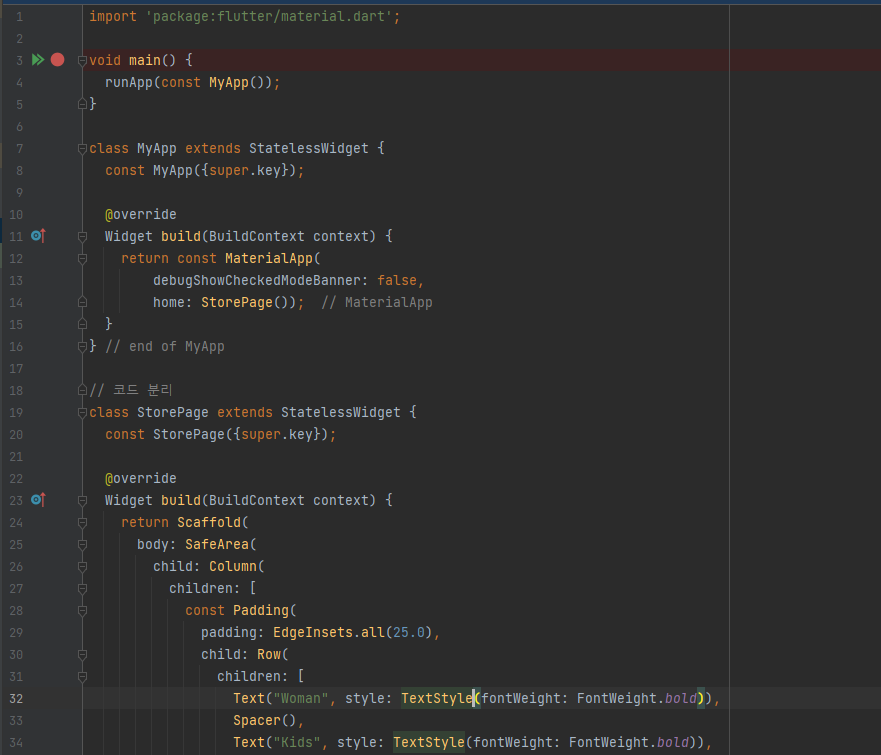Click Spacer() on line 33

[265, 720]
